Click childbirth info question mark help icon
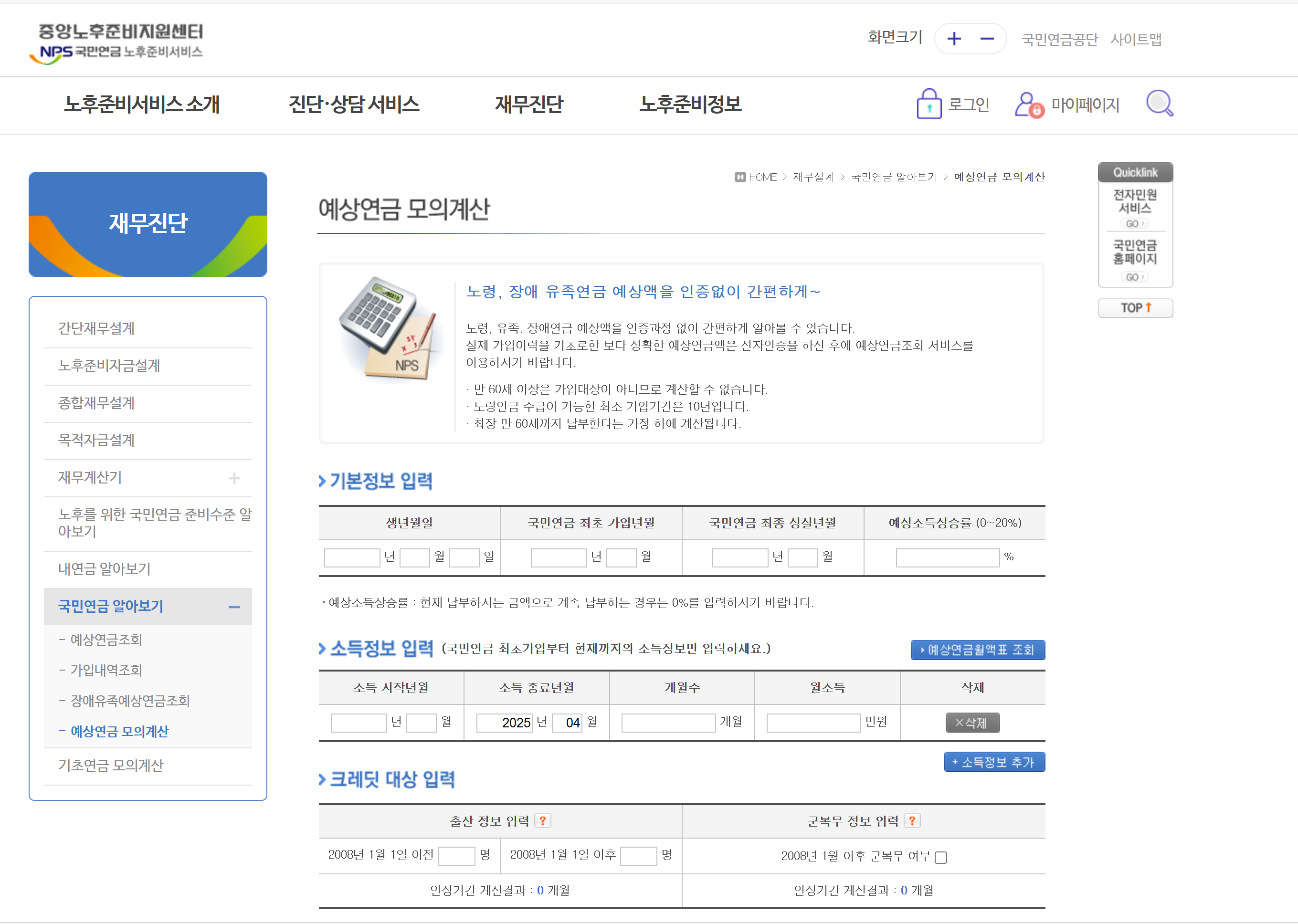The width and height of the screenshot is (1298, 924). click(x=543, y=820)
